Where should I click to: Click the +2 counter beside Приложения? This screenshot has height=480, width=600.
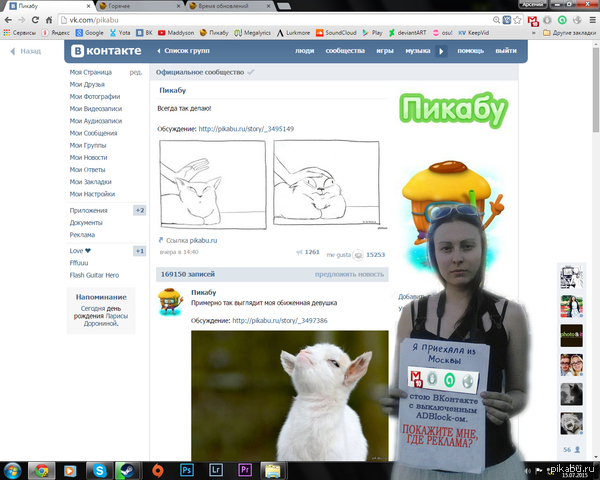point(139,211)
